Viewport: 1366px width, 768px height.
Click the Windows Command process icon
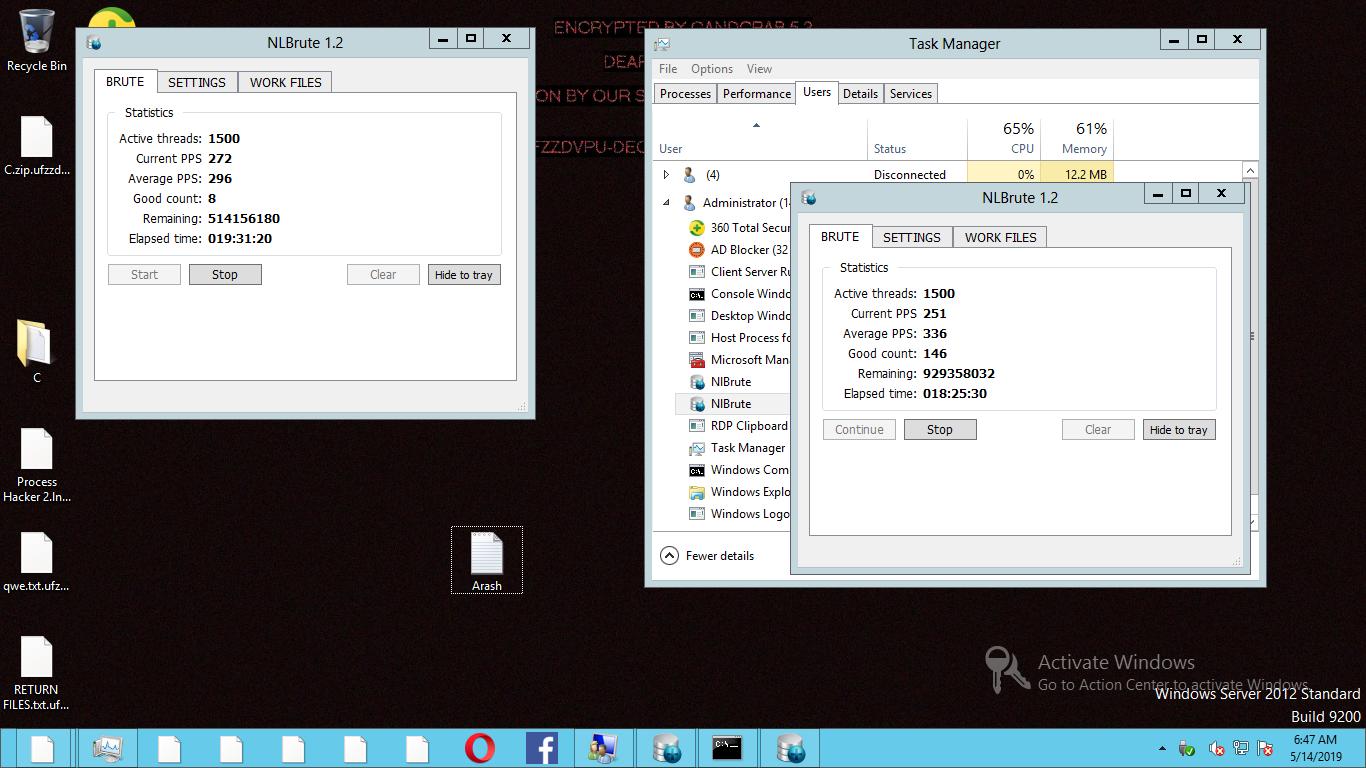697,470
